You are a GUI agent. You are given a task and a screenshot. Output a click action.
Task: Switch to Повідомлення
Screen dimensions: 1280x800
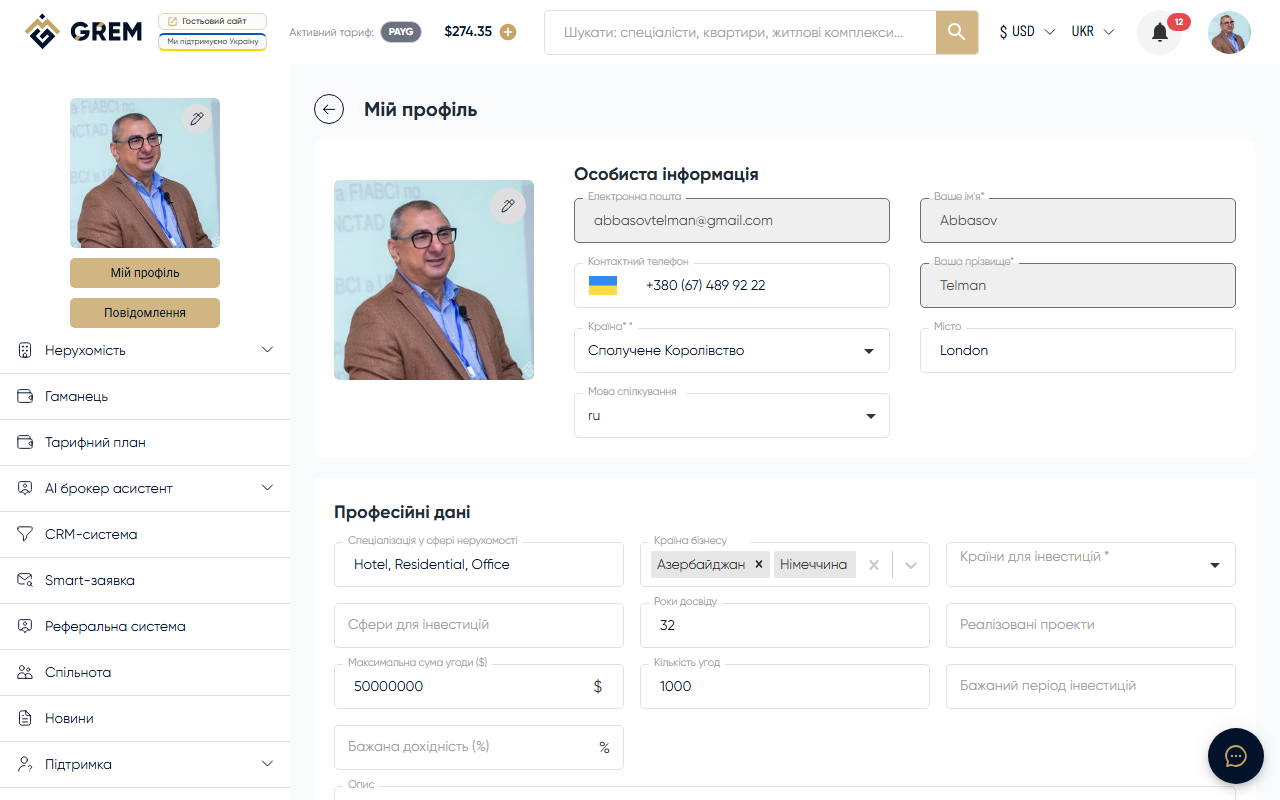click(x=144, y=312)
